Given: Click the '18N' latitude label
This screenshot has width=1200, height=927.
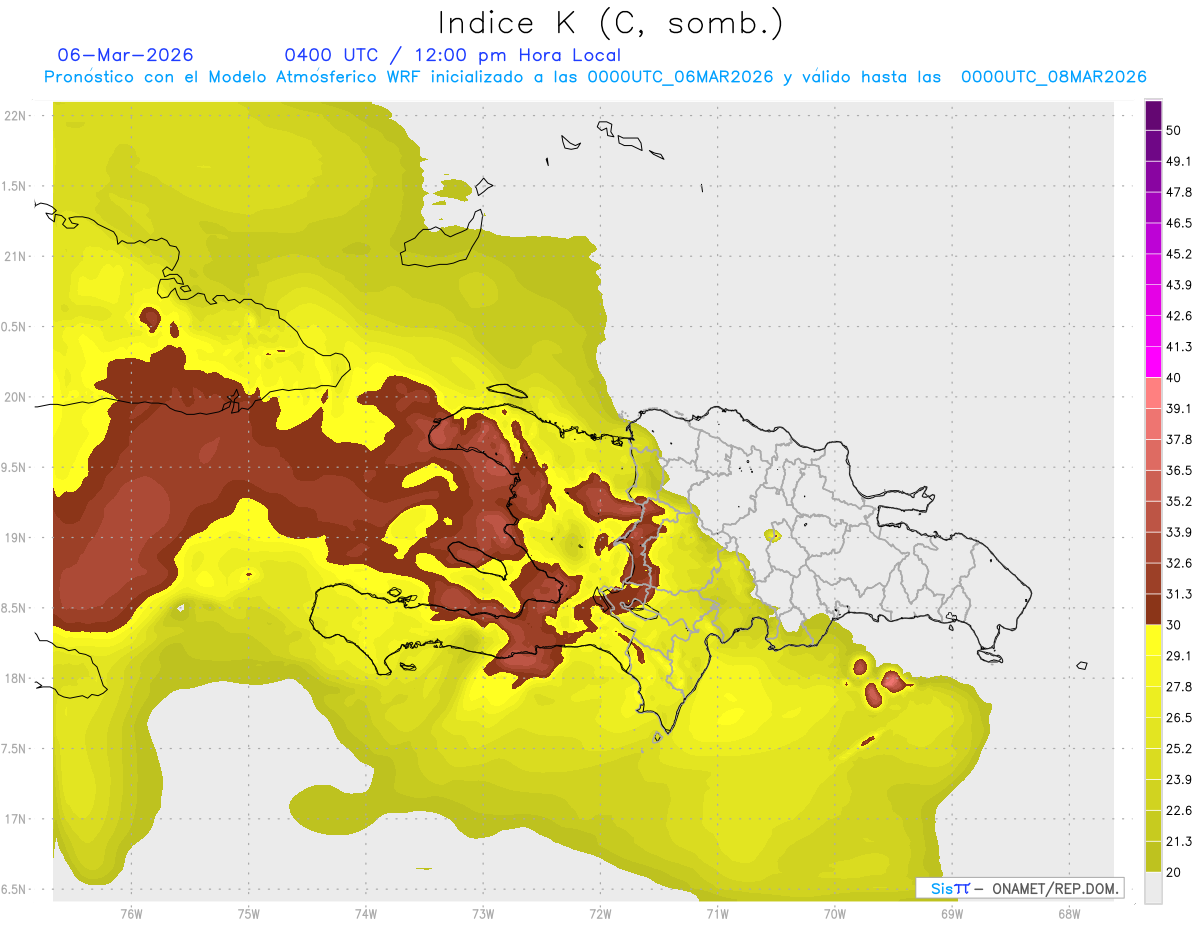Looking at the screenshot, I should [x=17, y=678].
